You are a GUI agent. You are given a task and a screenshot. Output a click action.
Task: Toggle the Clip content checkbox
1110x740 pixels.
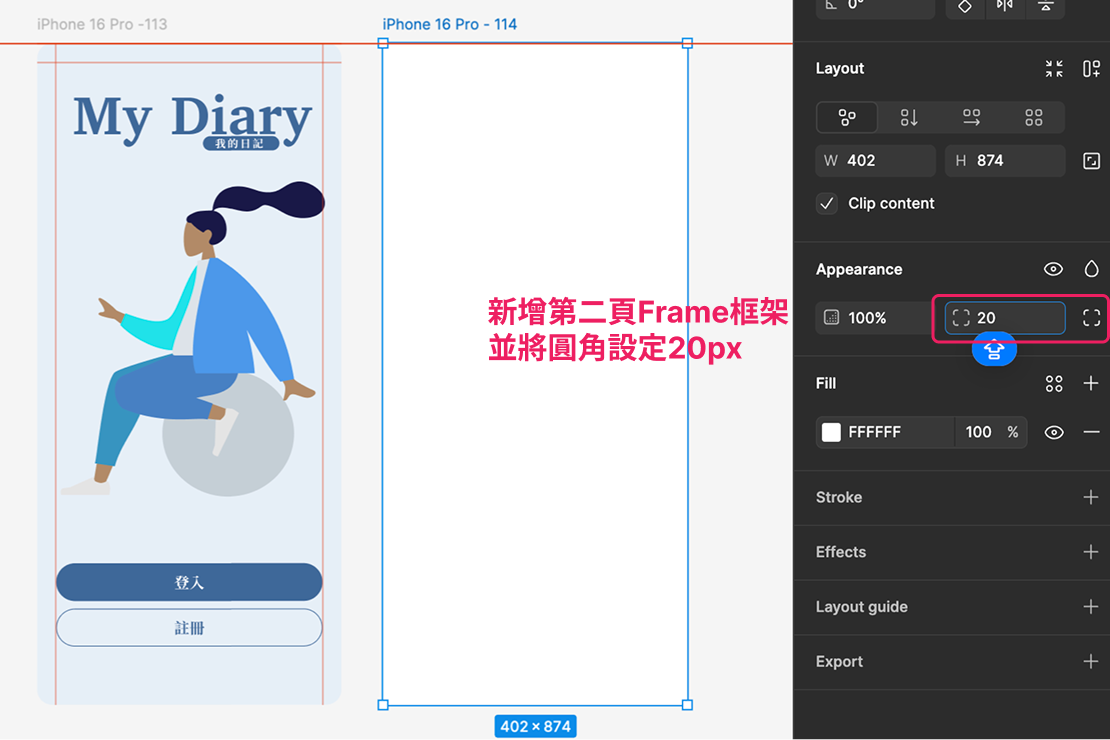827,204
